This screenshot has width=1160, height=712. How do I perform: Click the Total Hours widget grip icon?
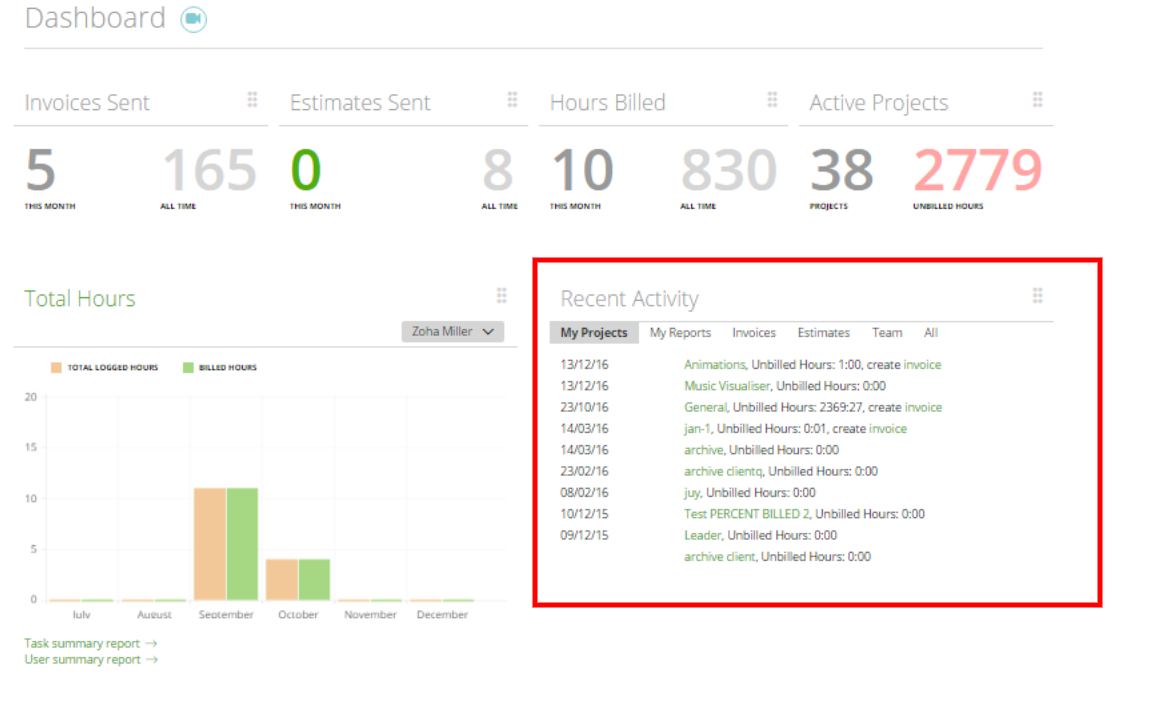(x=502, y=295)
